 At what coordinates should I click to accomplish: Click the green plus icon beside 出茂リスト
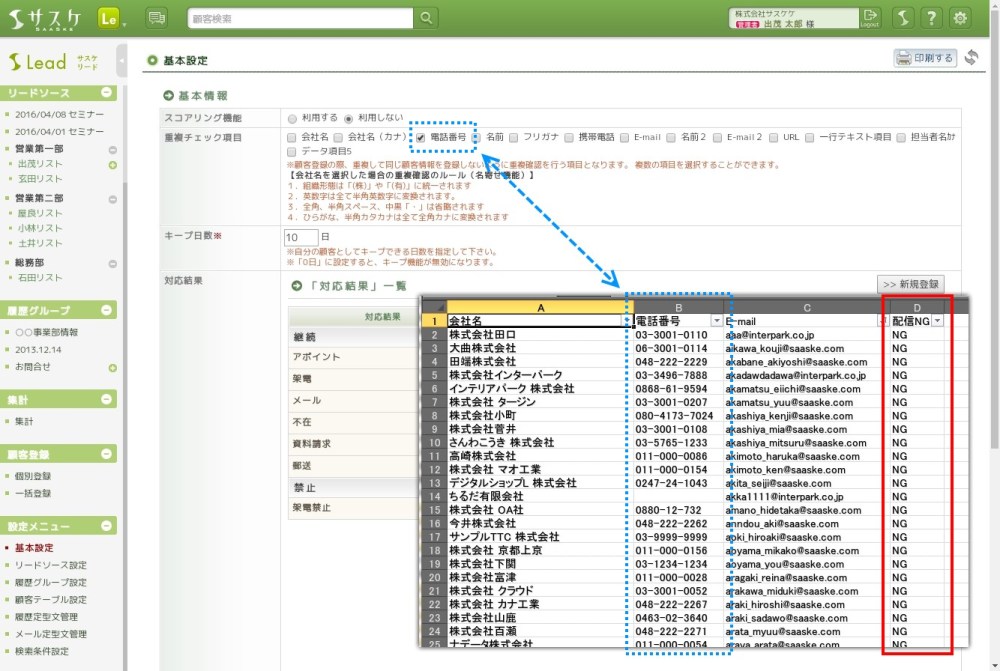click(x=112, y=164)
